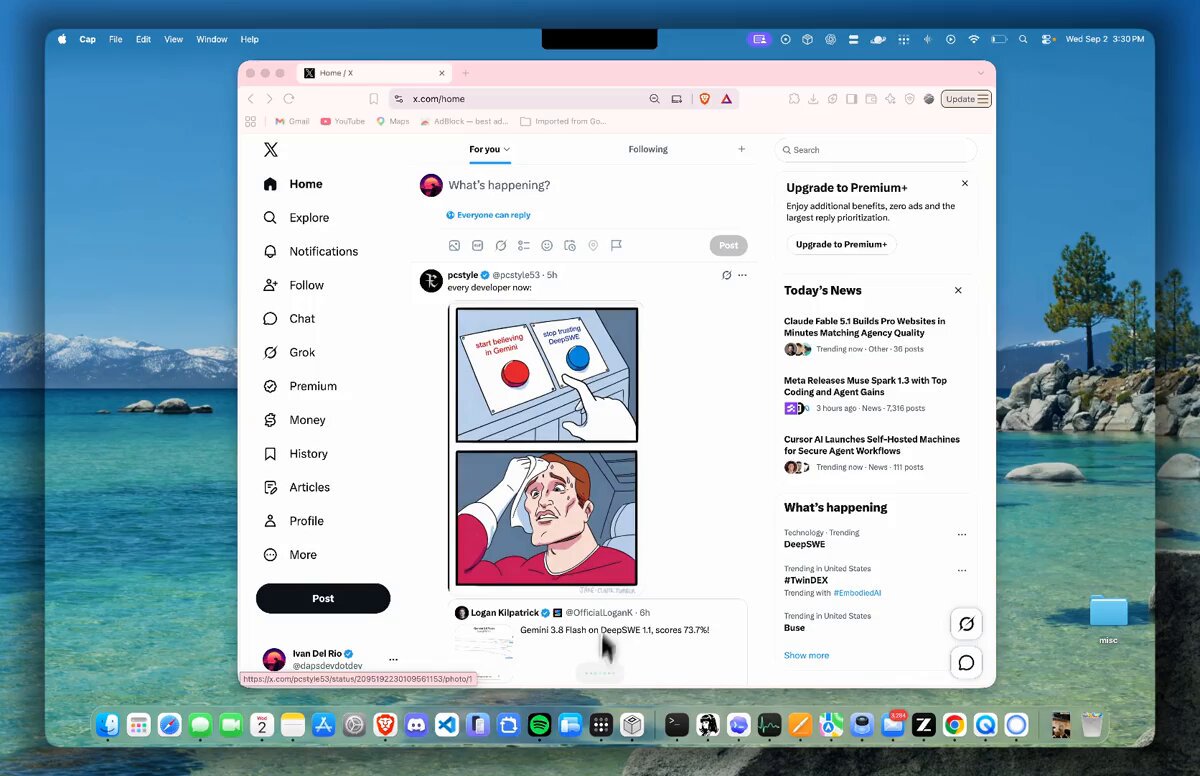This screenshot has width=1200, height=776.
Task: Click the Brave Shields lion icon
Action: pyautogui.click(x=704, y=99)
